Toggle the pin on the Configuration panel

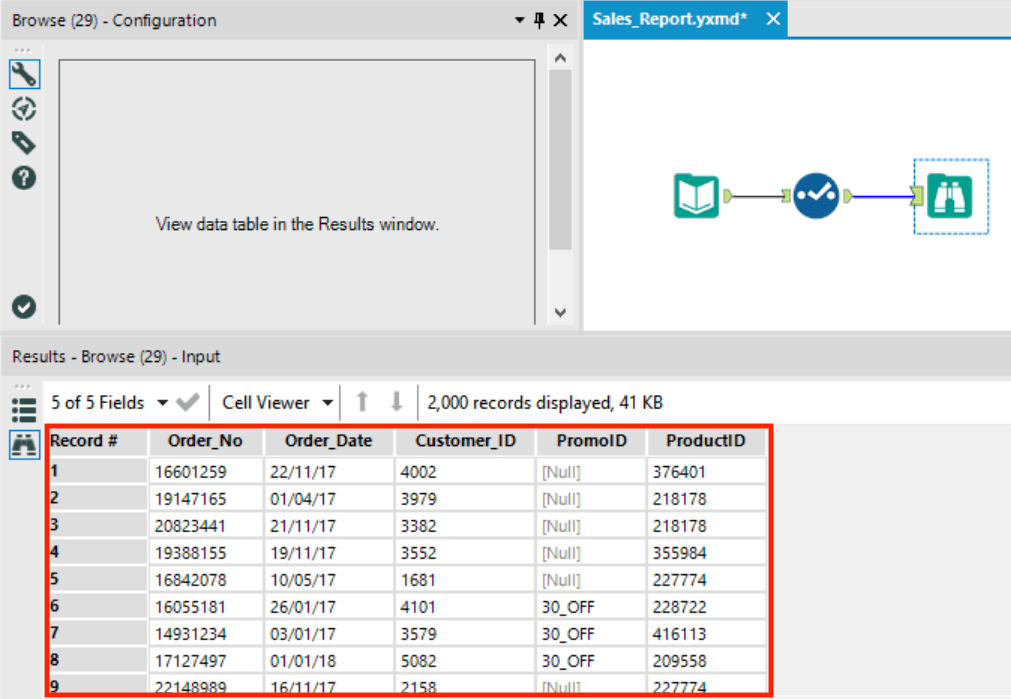(x=539, y=20)
